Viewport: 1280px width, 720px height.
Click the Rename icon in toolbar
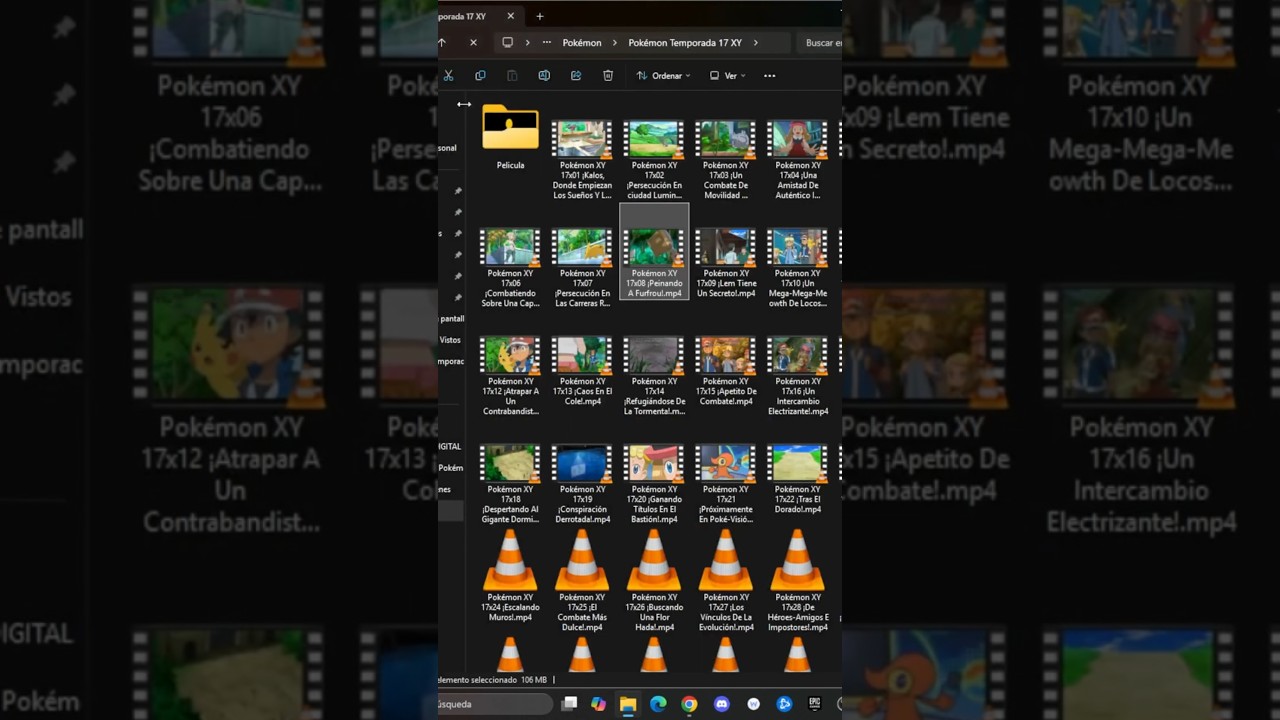tap(544, 76)
